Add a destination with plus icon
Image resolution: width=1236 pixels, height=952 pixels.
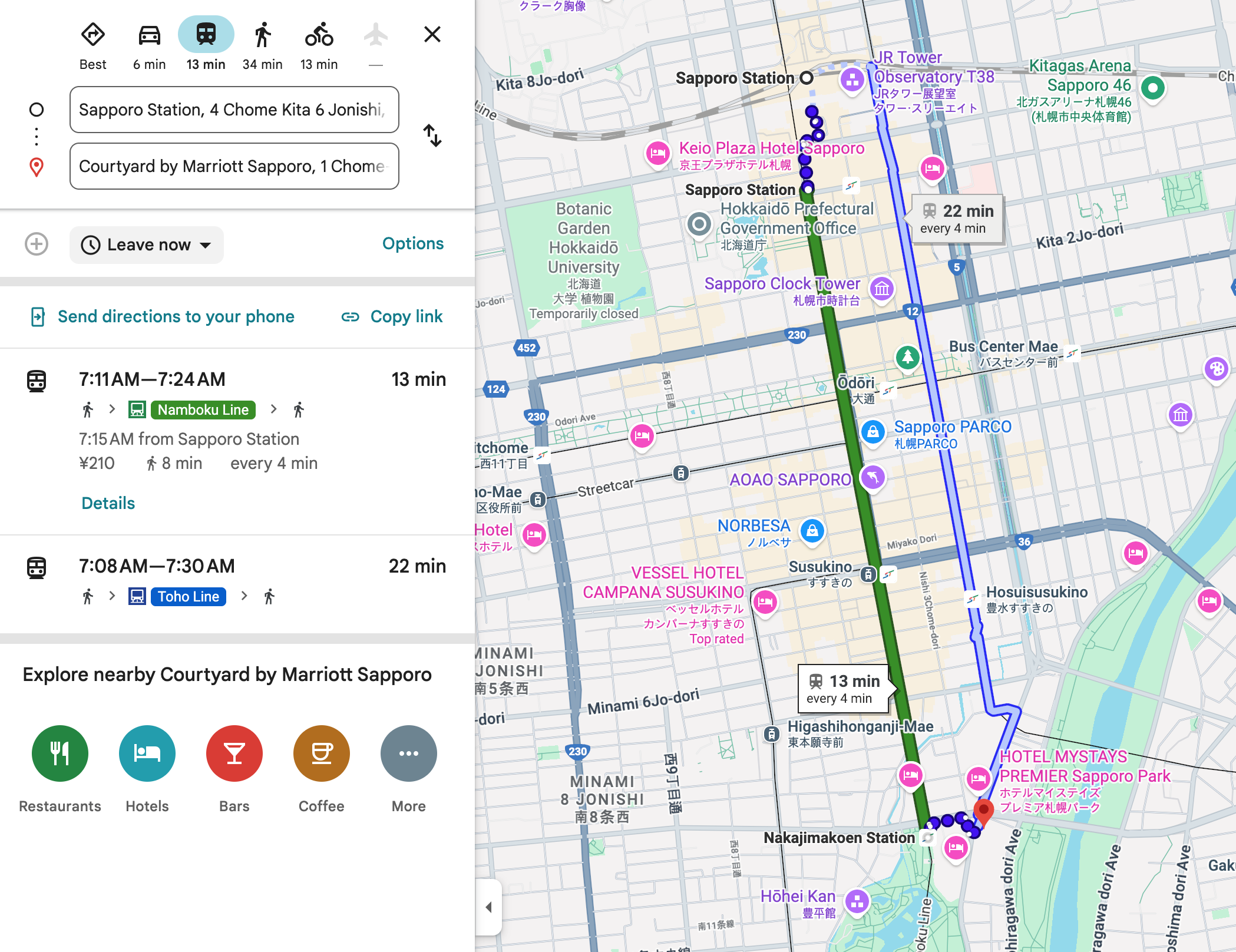pos(37,244)
